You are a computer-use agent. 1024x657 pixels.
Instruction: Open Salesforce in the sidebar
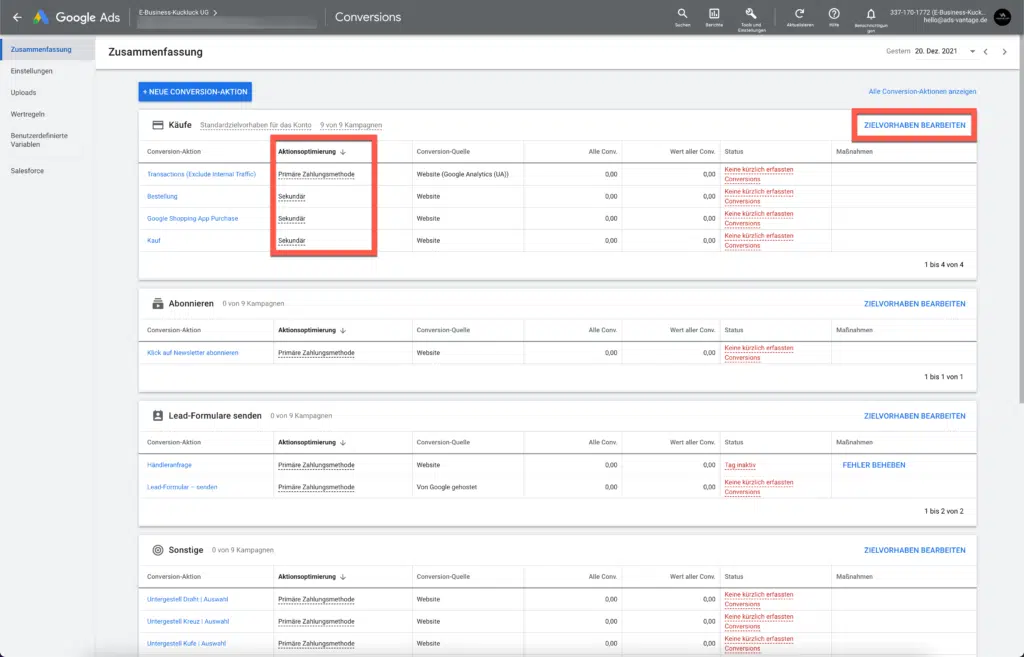[27, 171]
